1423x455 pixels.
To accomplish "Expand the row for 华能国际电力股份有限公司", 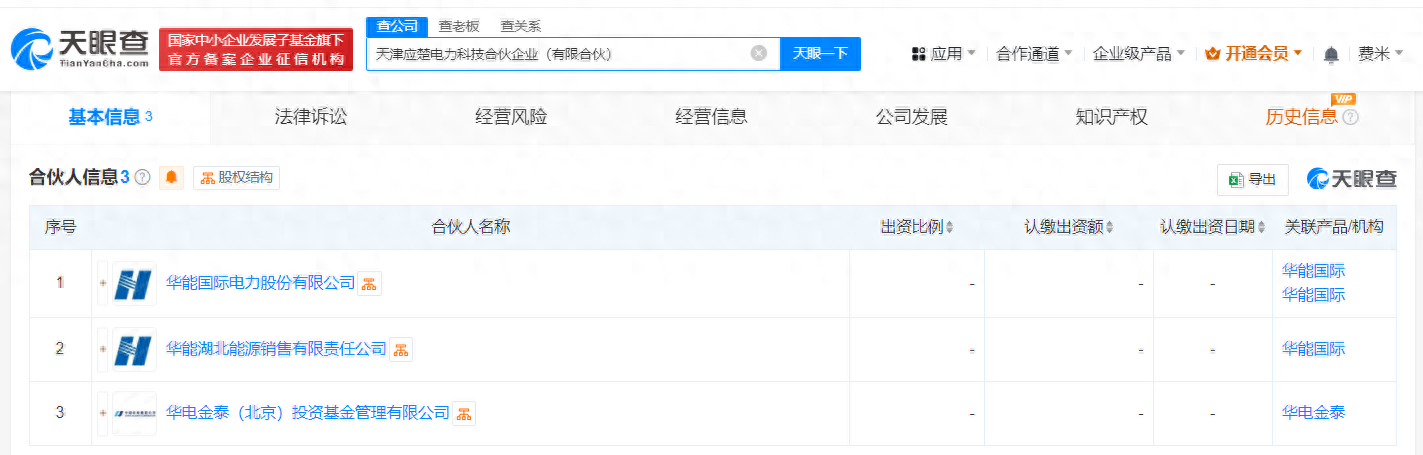I will [x=102, y=283].
